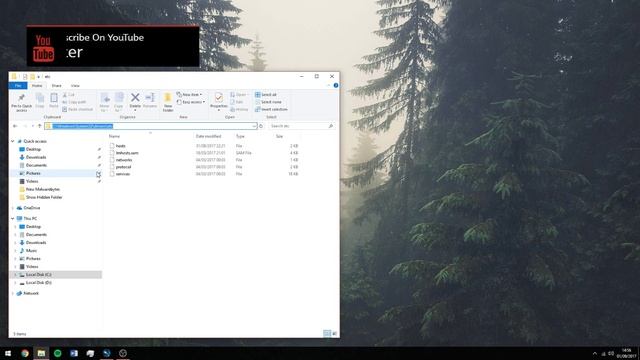Viewport: 640px width, 360px height.
Task: Collapse the This PC tree node
Action: pos(13,219)
